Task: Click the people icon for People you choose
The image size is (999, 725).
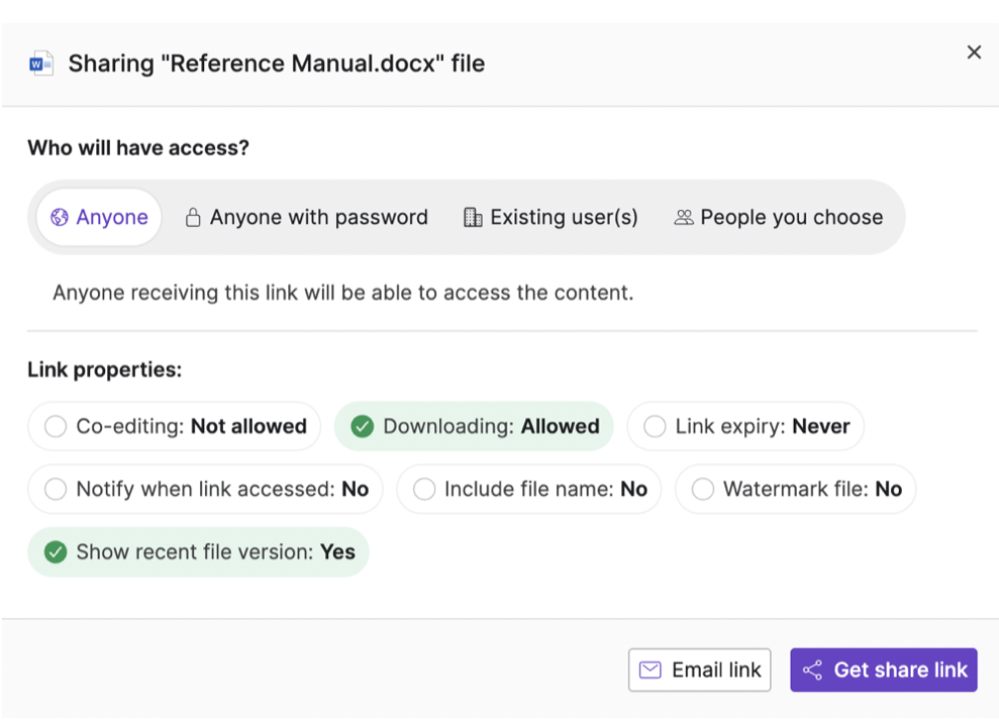Action: [684, 218]
